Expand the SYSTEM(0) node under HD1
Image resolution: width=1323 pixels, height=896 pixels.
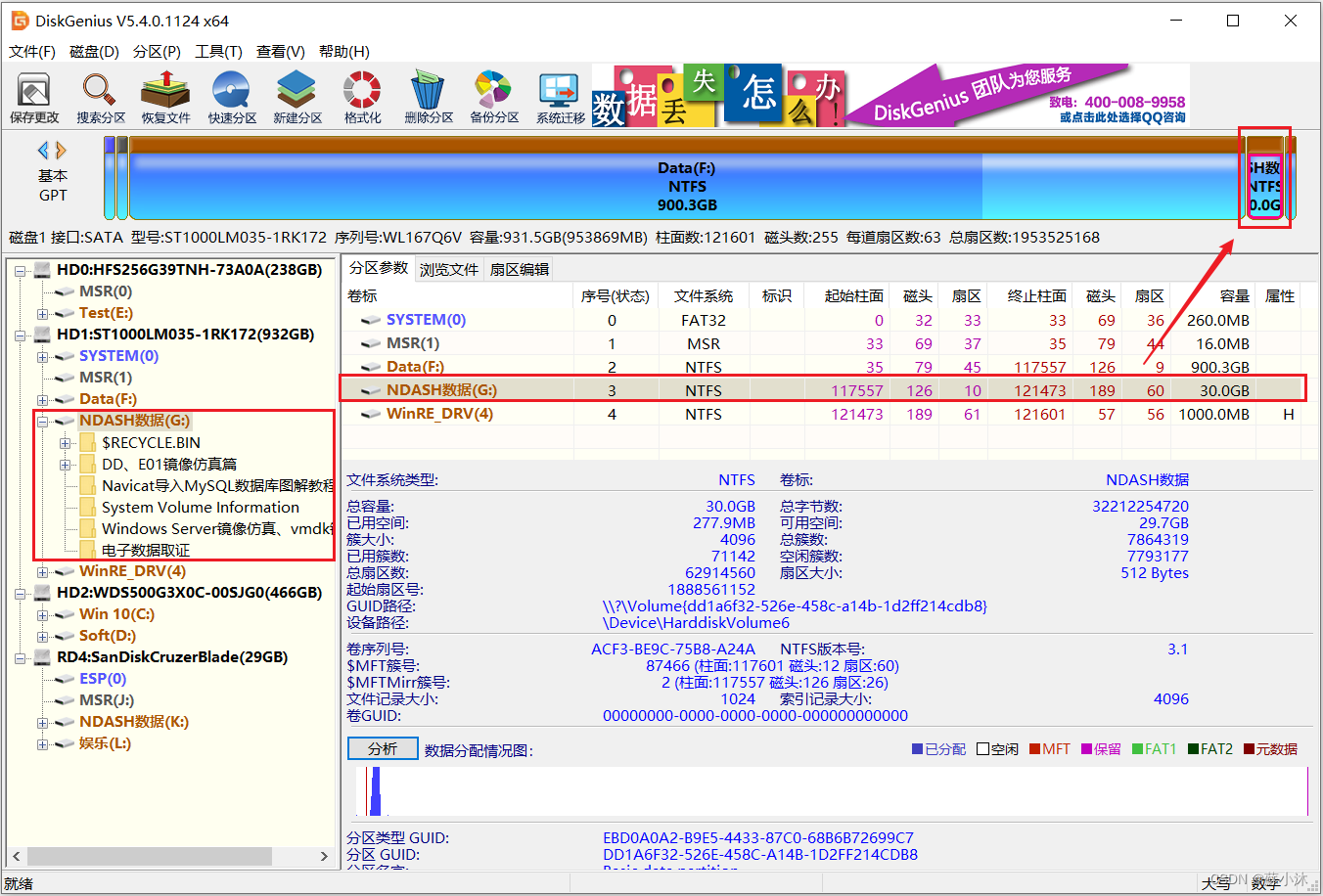pos(42,356)
